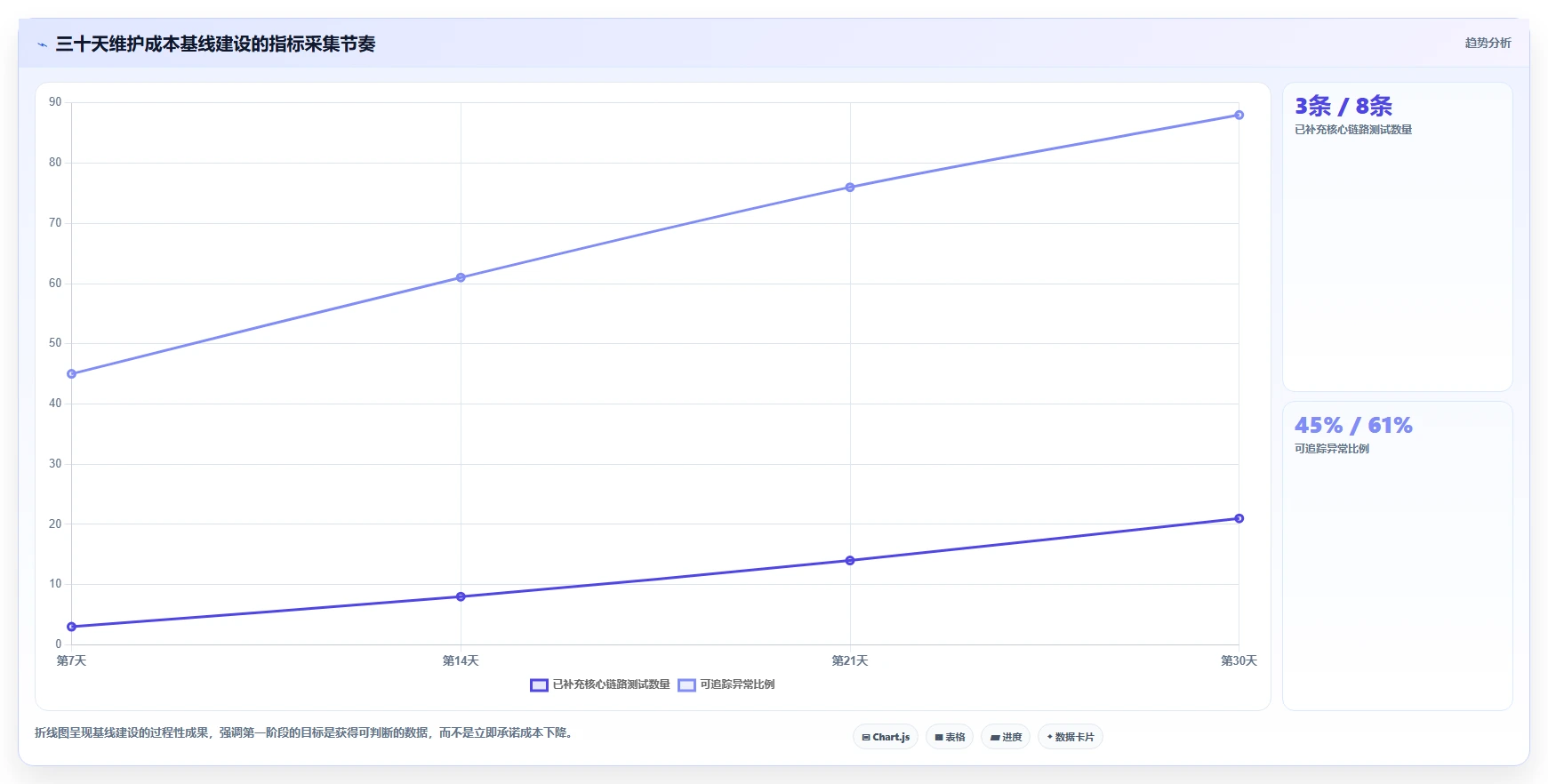Screen dimensions: 1548x784
Task: Click the y-axis value 80
Action: point(55,163)
